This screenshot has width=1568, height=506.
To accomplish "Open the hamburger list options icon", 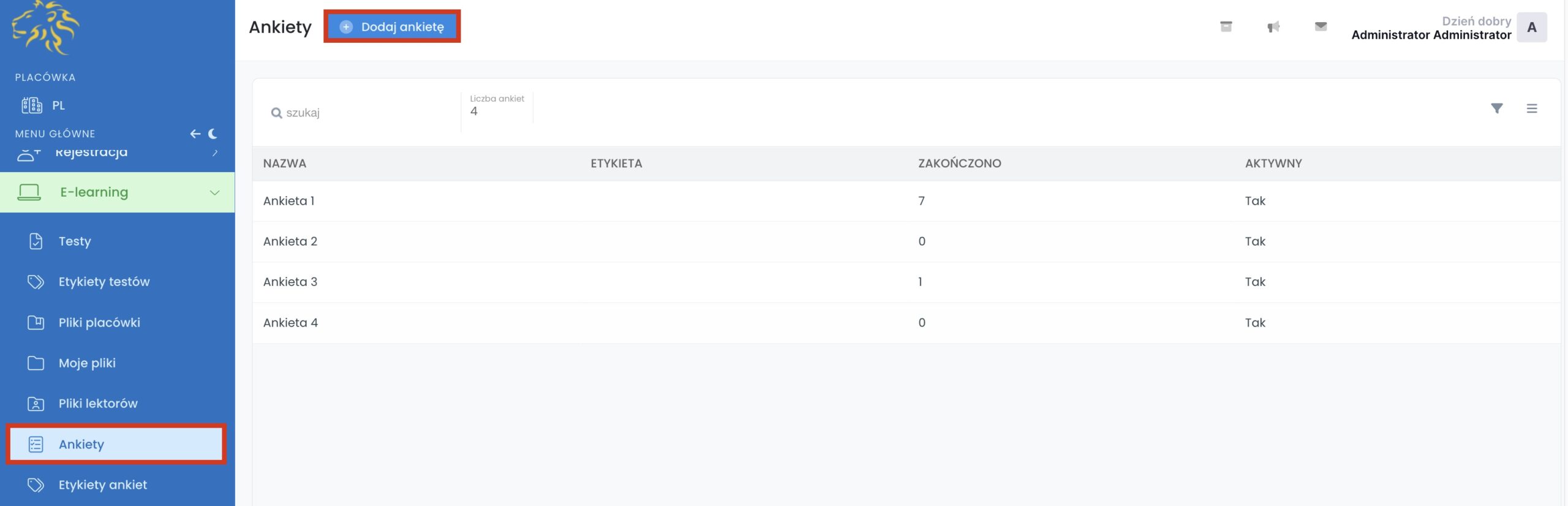I will (1532, 108).
